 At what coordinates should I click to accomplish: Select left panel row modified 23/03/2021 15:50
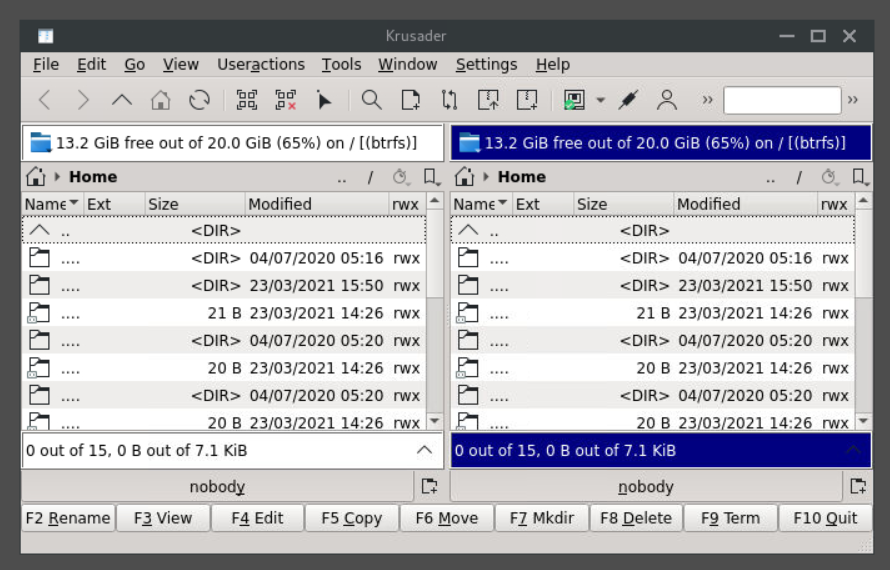pos(224,285)
